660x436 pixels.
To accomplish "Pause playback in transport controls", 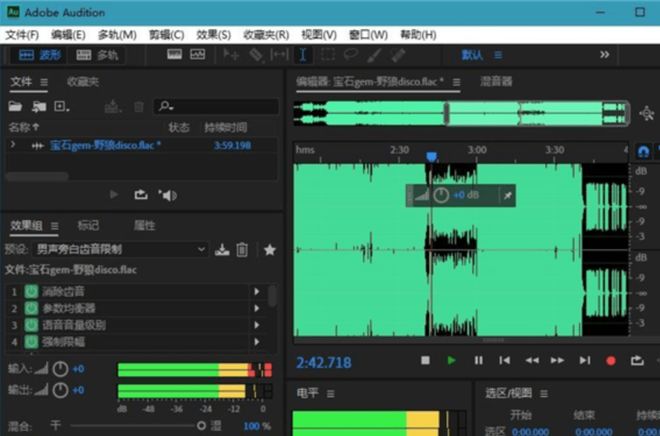I will click(479, 360).
